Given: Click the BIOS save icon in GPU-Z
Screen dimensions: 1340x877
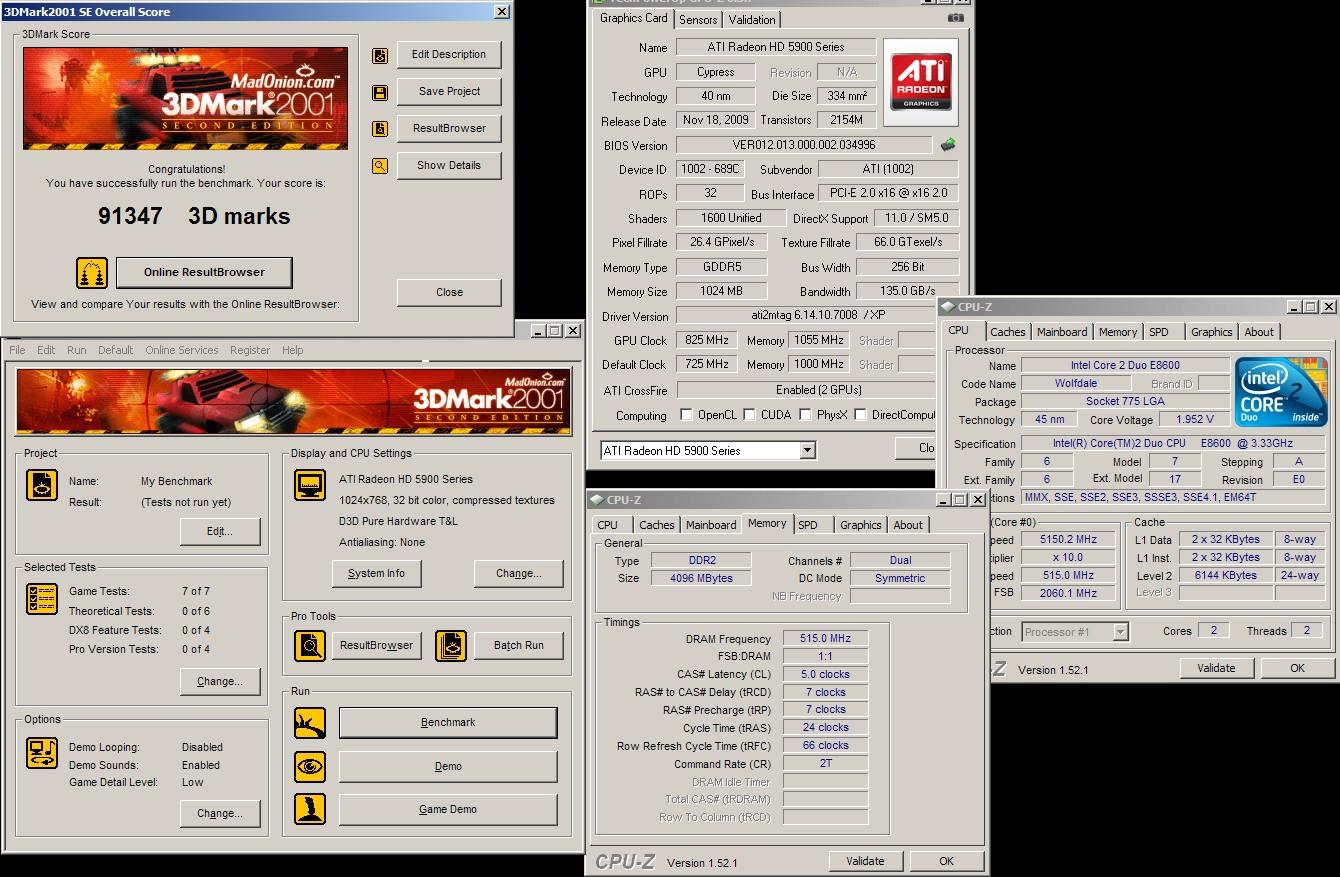Looking at the screenshot, I should tap(948, 145).
